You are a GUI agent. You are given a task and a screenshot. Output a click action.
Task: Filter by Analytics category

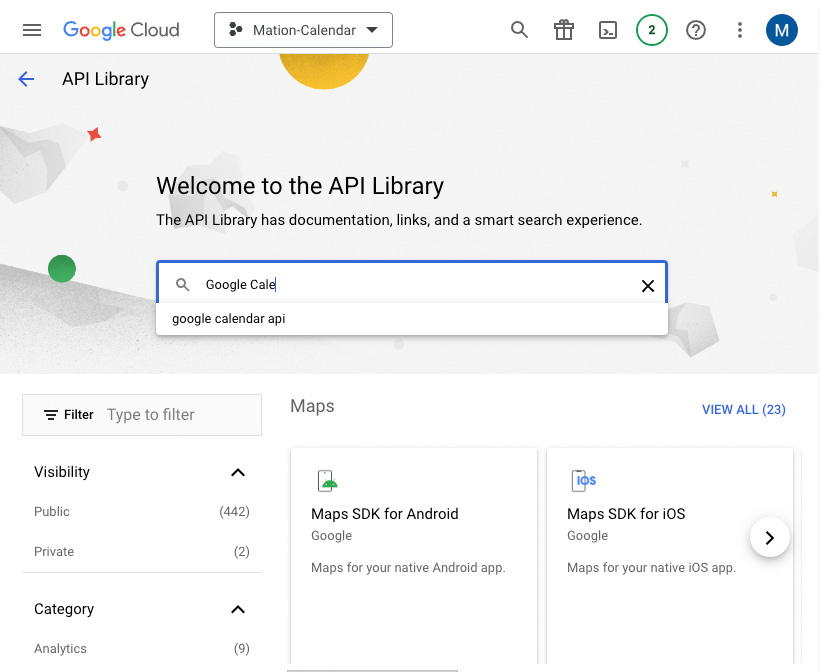click(x=142, y=648)
